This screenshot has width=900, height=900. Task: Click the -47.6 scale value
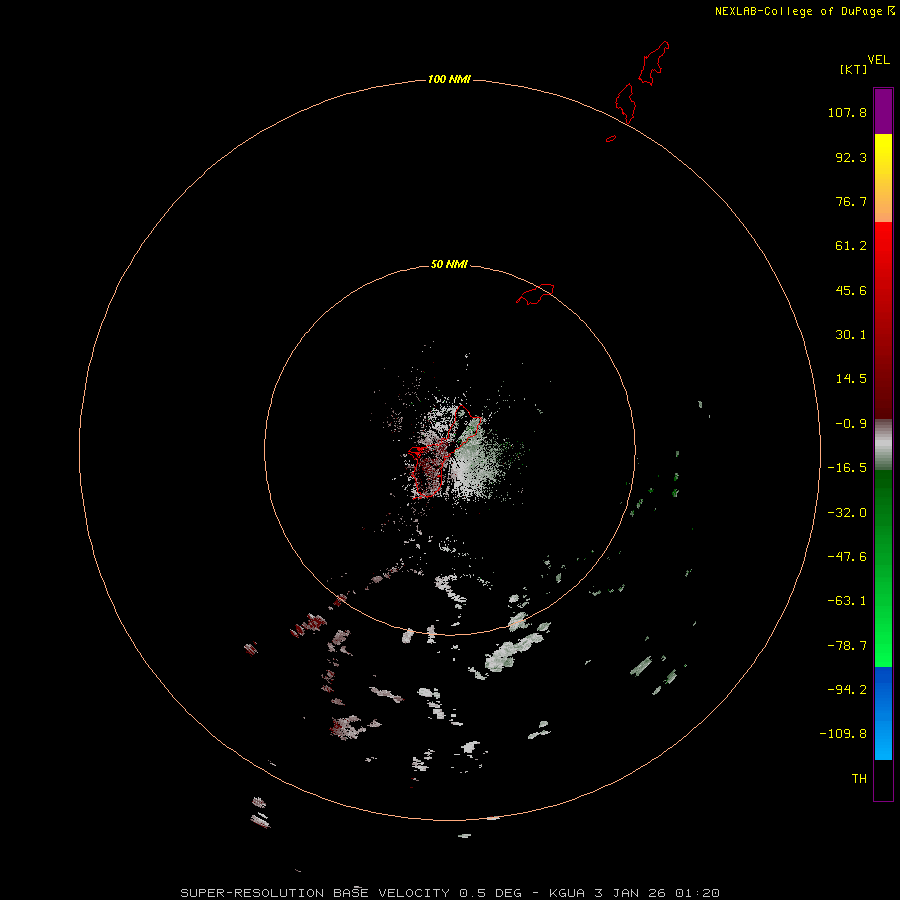point(847,557)
